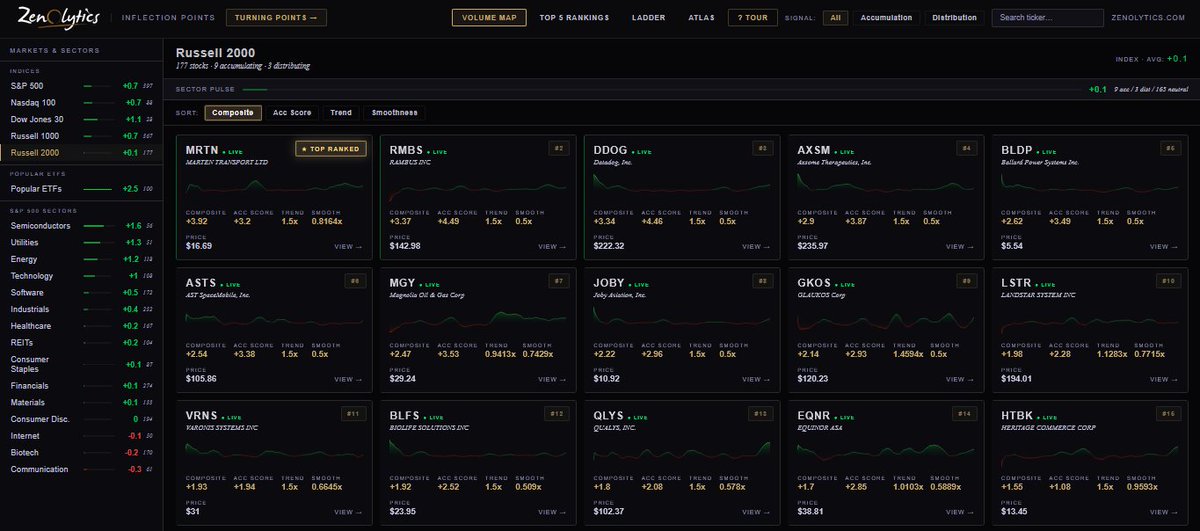Click the Top Ranked badge on MRTN

(331, 148)
